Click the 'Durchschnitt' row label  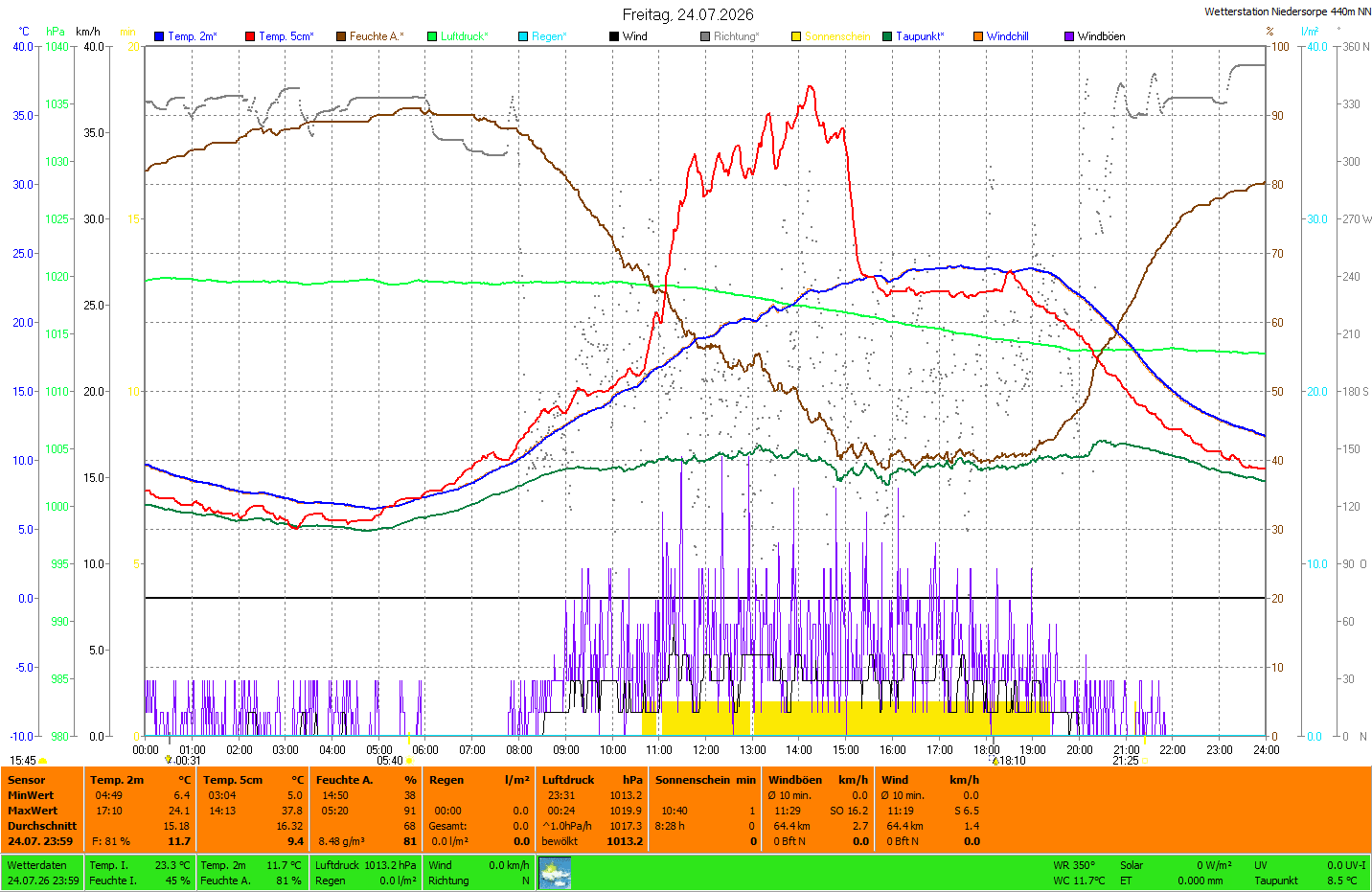pyautogui.click(x=42, y=826)
